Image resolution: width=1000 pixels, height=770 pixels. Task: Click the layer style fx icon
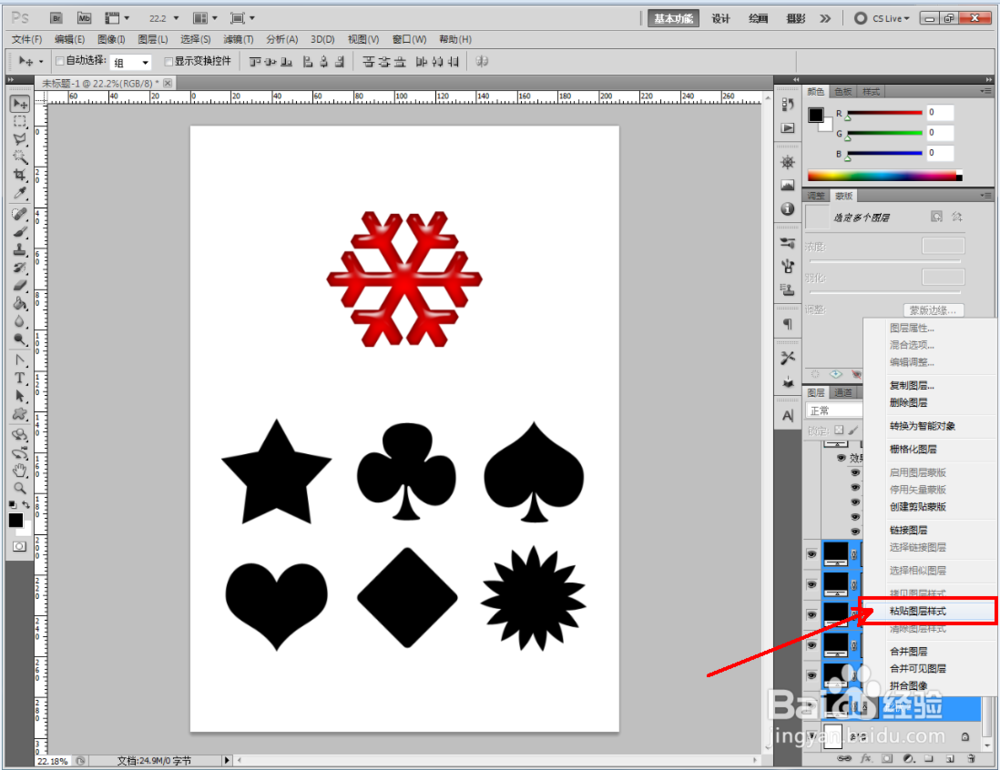click(865, 759)
